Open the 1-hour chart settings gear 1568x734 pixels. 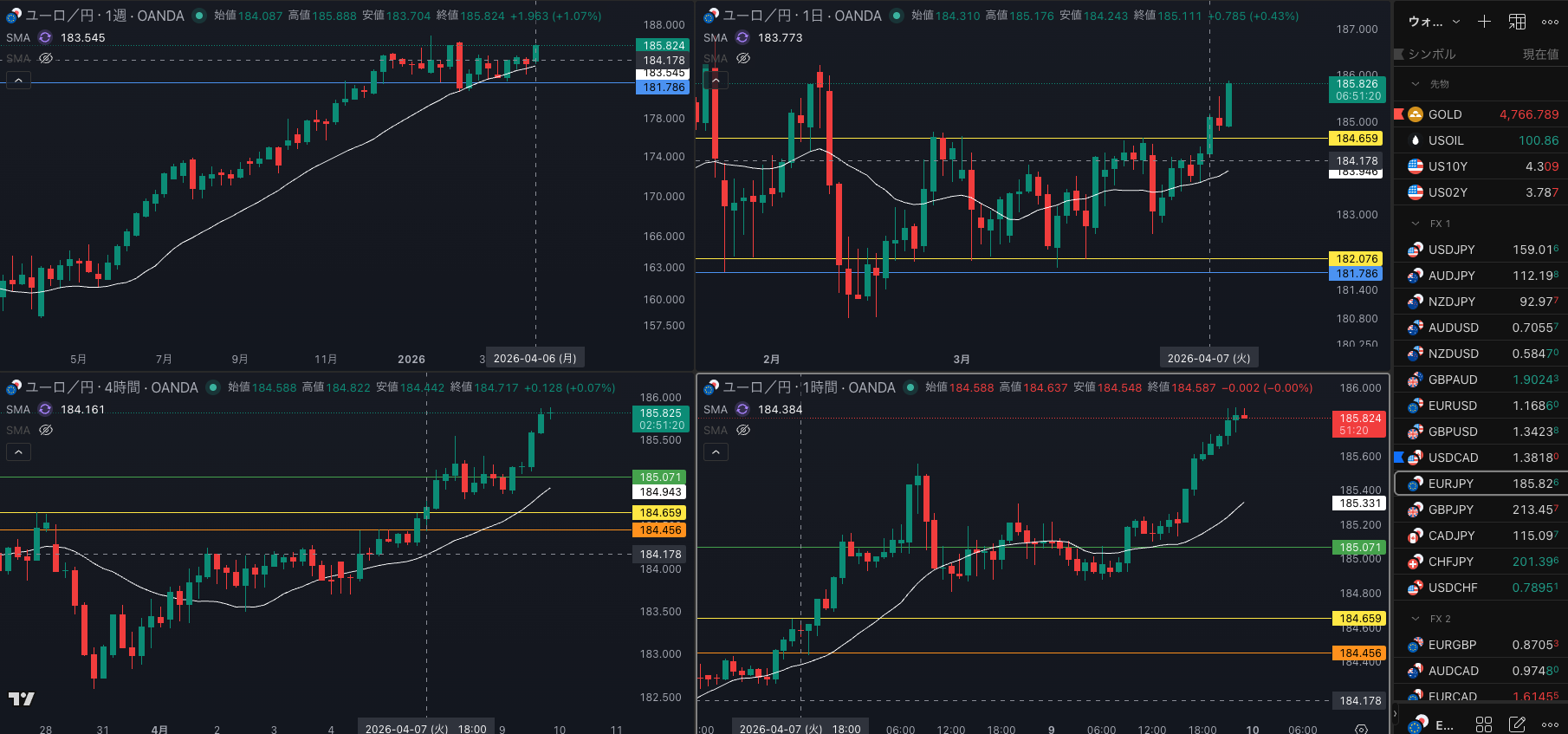(1361, 730)
